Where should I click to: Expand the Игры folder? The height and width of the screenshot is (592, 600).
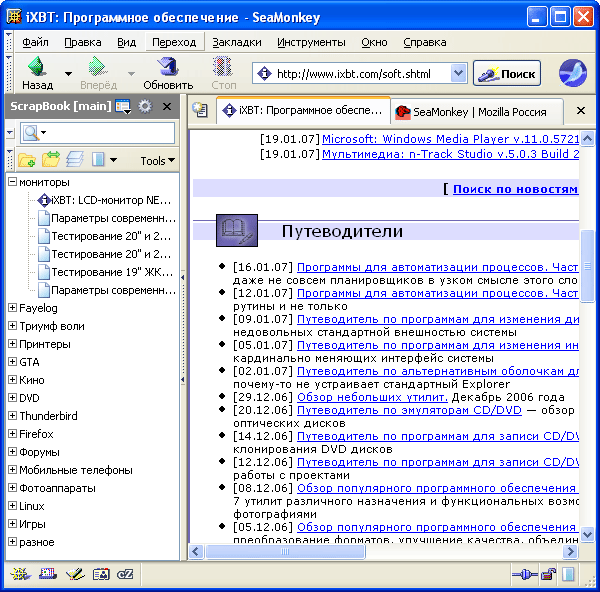12,524
